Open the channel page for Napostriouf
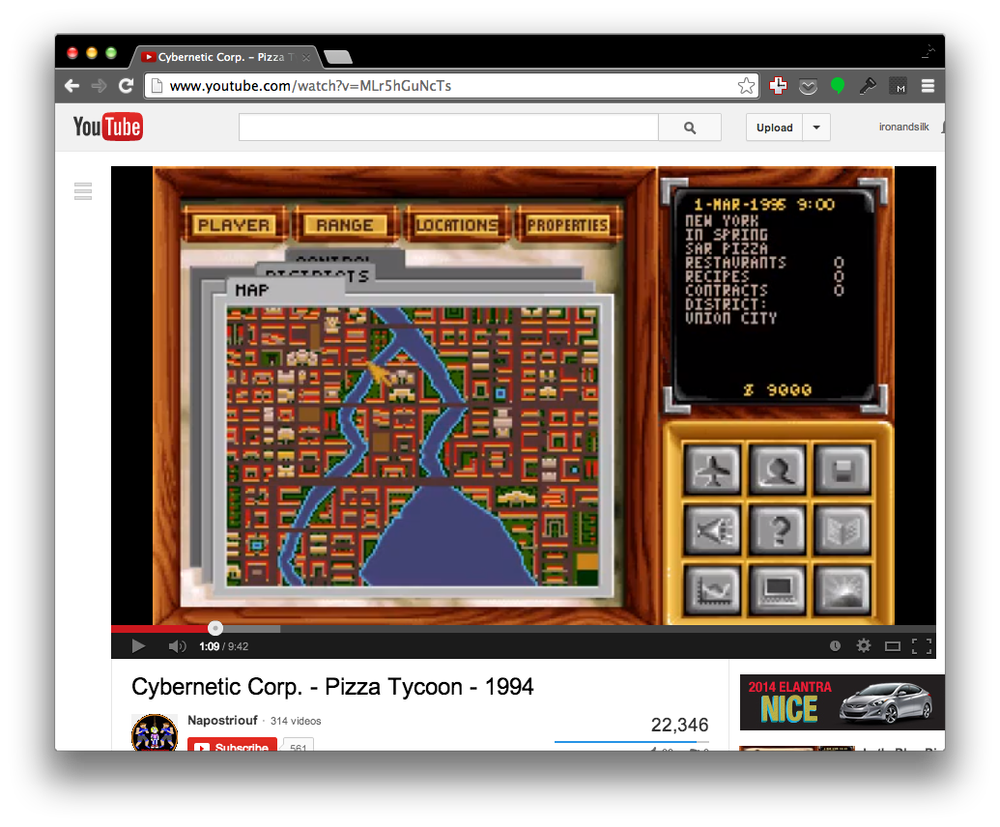 click(222, 720)
